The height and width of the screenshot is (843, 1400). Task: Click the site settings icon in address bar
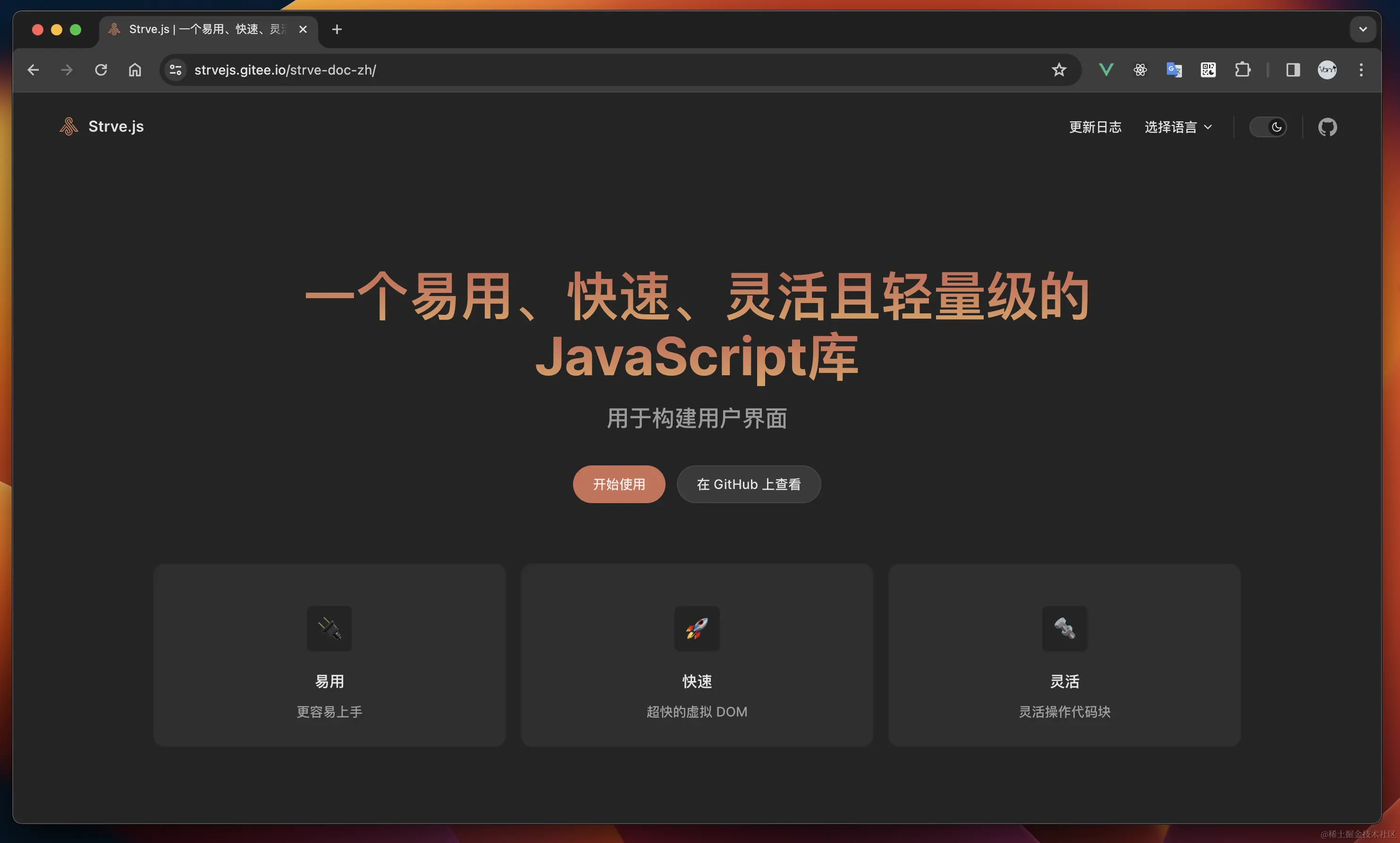click(175, 69)
